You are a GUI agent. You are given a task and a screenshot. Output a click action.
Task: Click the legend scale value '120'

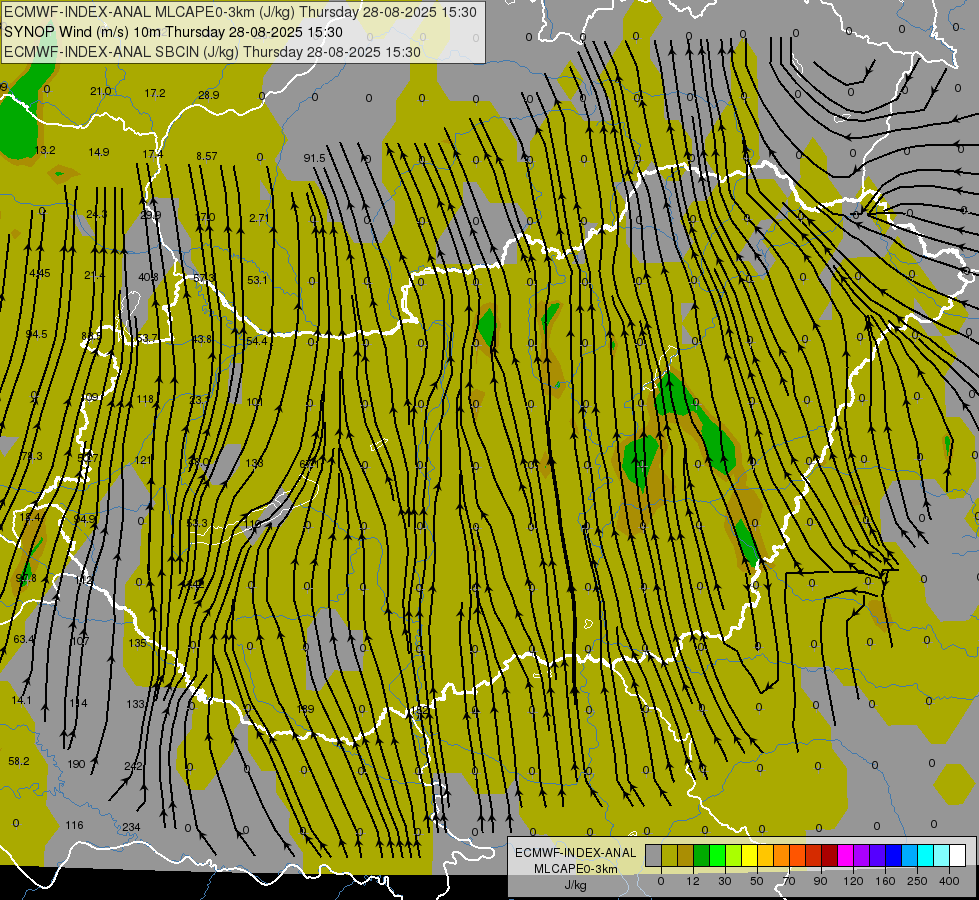(853, 881)
